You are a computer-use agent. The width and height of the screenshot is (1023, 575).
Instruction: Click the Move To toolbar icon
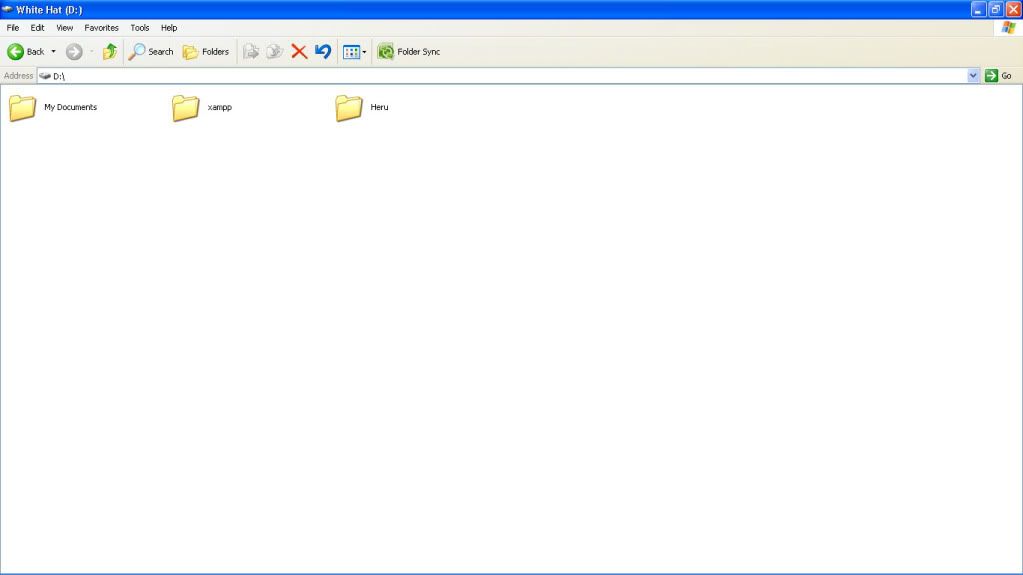pyautogui.click(x=251, y=52)
